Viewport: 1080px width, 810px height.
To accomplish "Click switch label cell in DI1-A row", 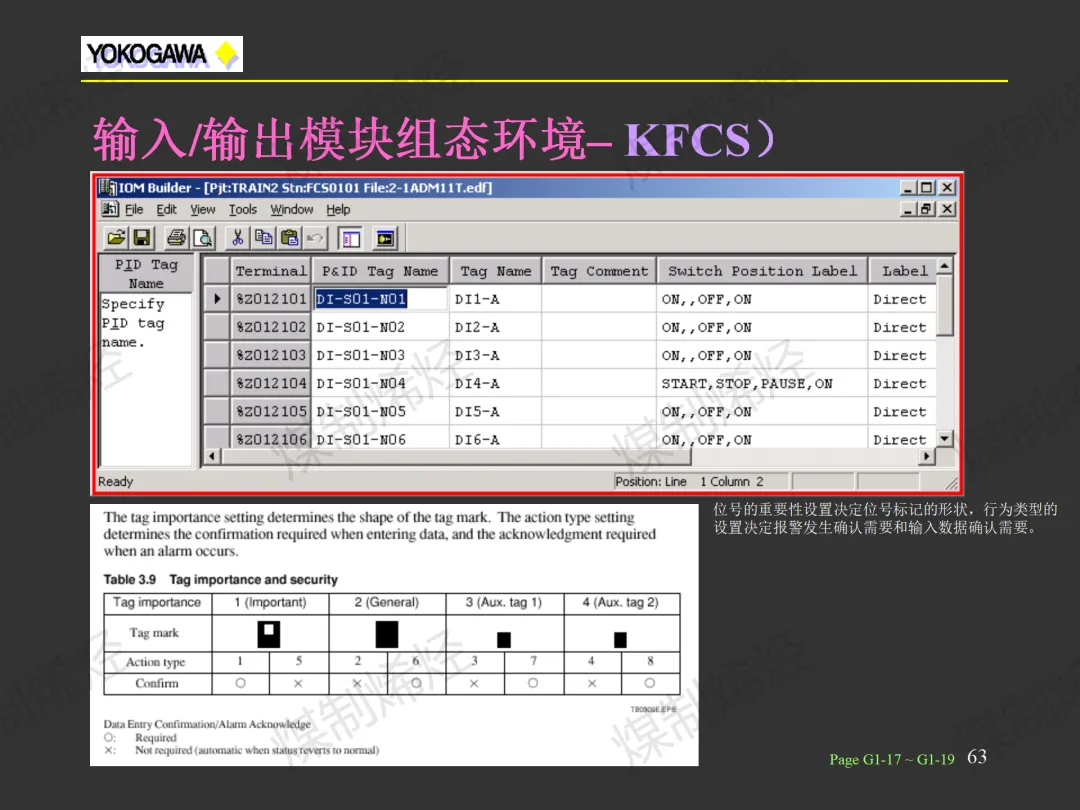I will [x=762, y=299].
